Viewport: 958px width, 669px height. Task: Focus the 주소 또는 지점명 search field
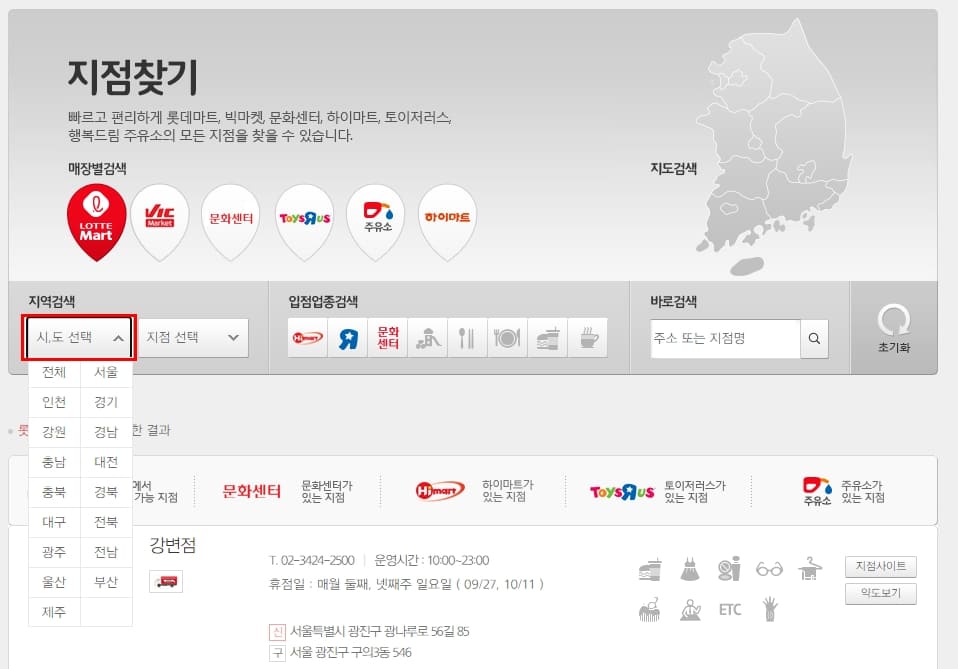pos(725,338)
